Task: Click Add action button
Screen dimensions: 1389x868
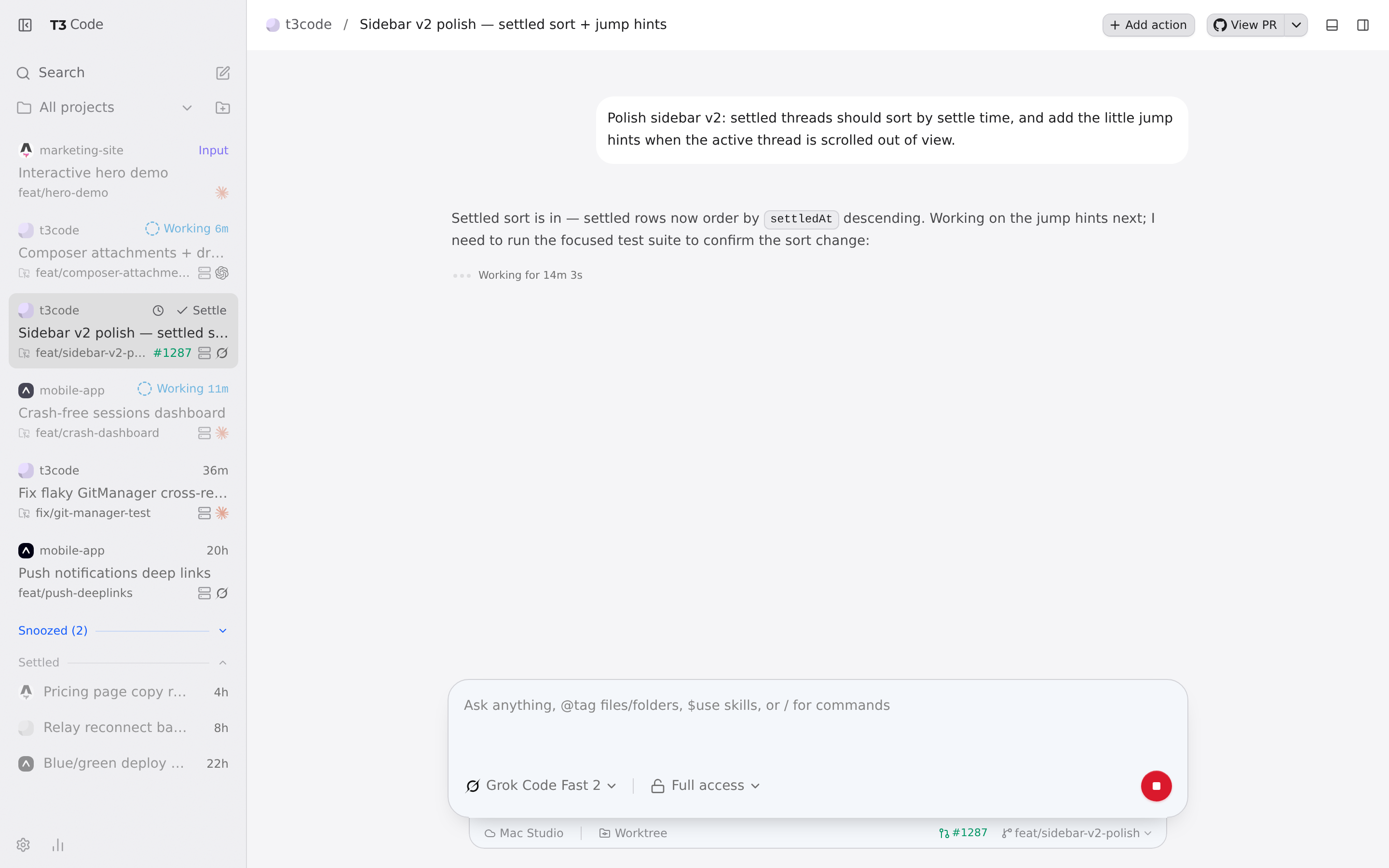Action: click(x=1148, y=25)
